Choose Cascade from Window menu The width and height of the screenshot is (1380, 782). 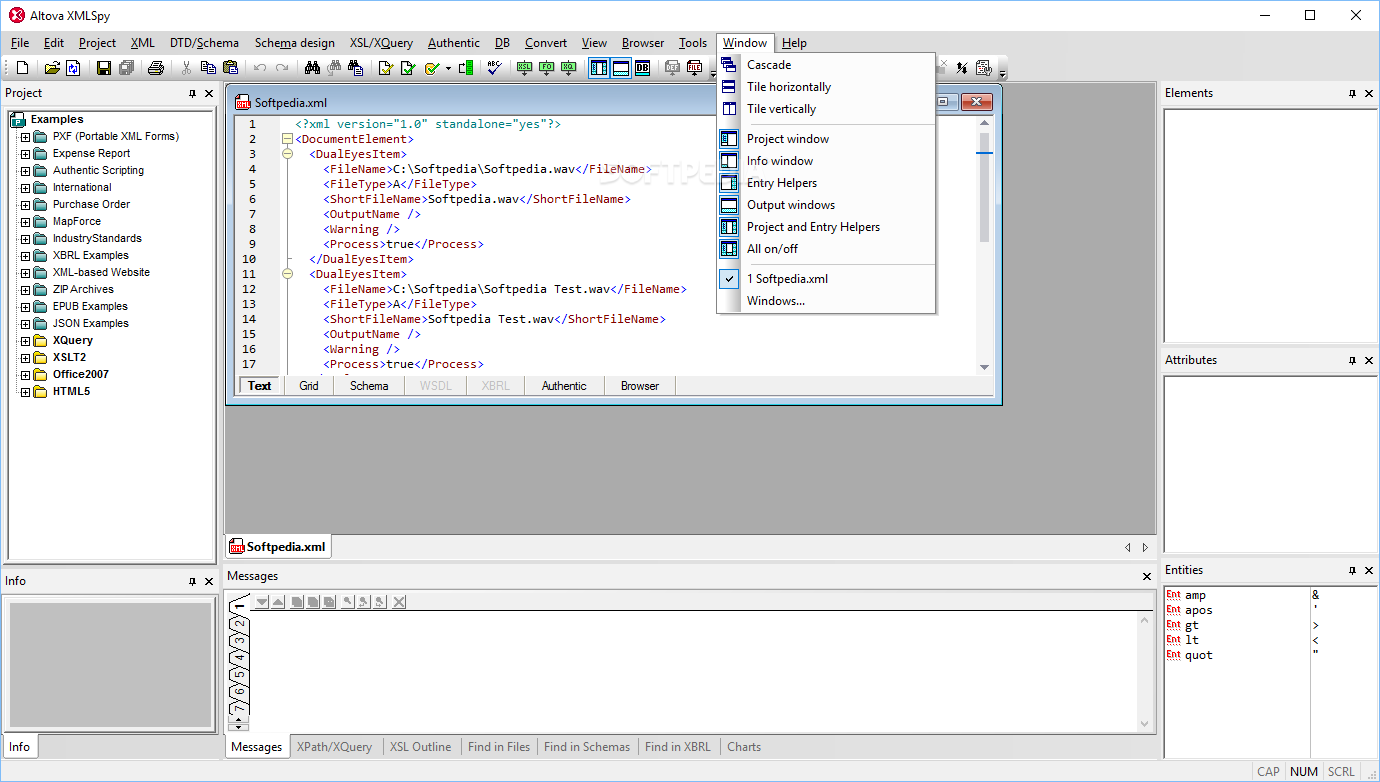tap(826, 65)
